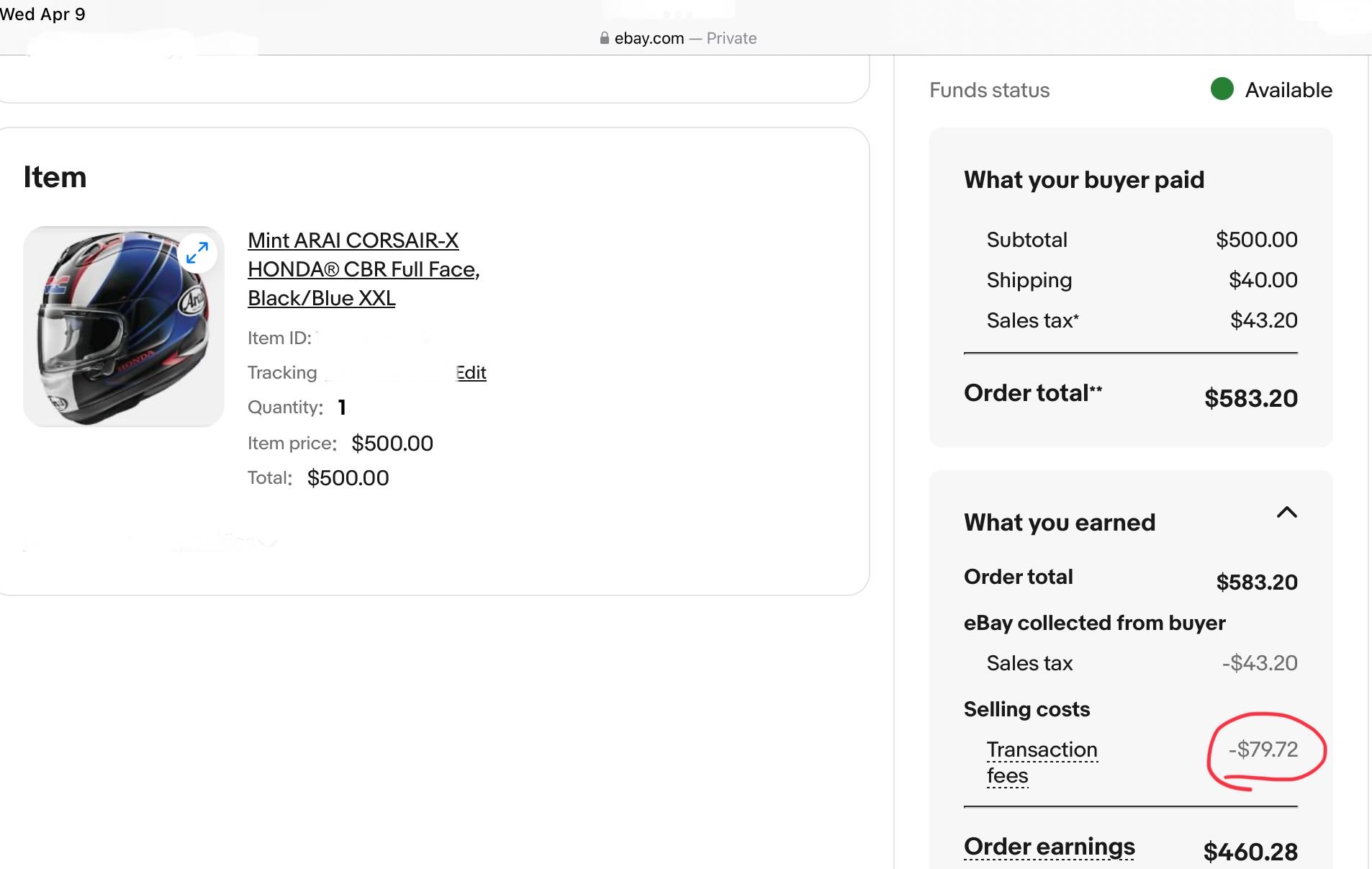The width and height of the screenshot is (1372, 869).
Task: Click the $460.28 order earnings amount
Action: pyautogui.click(x=1250, y=852)
